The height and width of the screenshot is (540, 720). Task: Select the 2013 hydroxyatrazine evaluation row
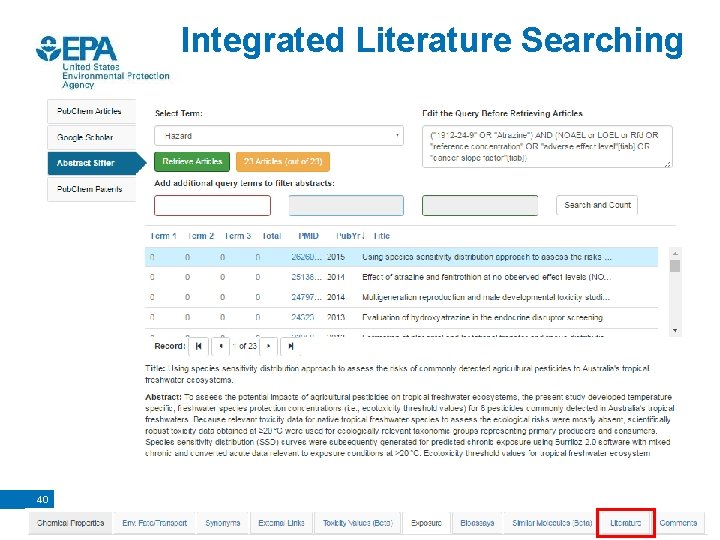[x=401, y=318]
